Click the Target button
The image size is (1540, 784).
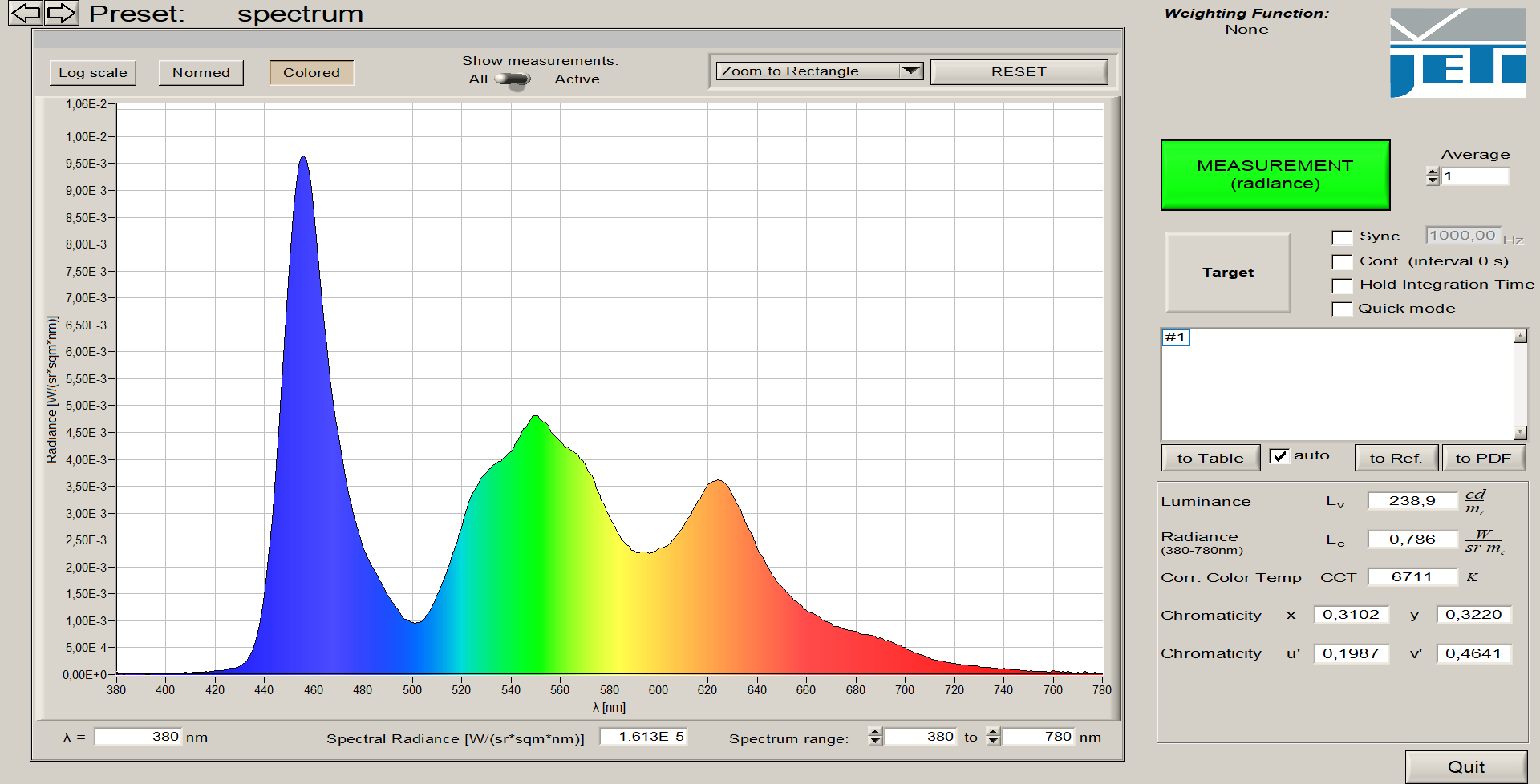(x=1228, y=273)
